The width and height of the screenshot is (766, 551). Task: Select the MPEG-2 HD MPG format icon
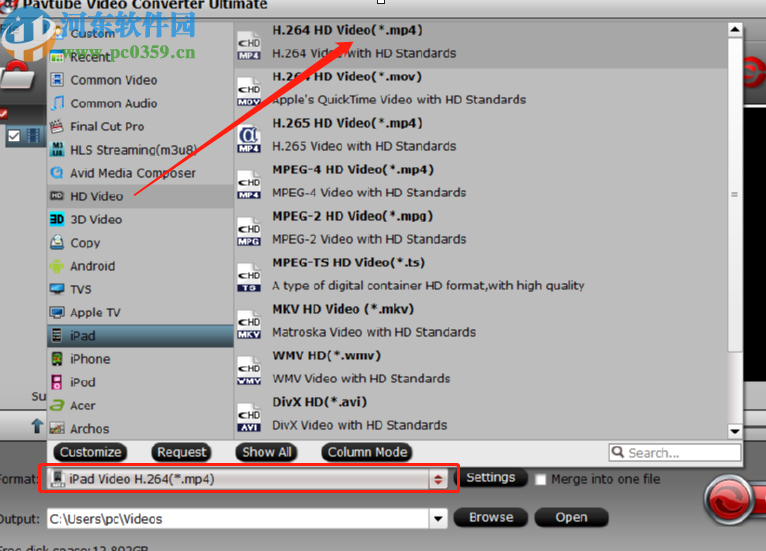click(x=249, y=231)
